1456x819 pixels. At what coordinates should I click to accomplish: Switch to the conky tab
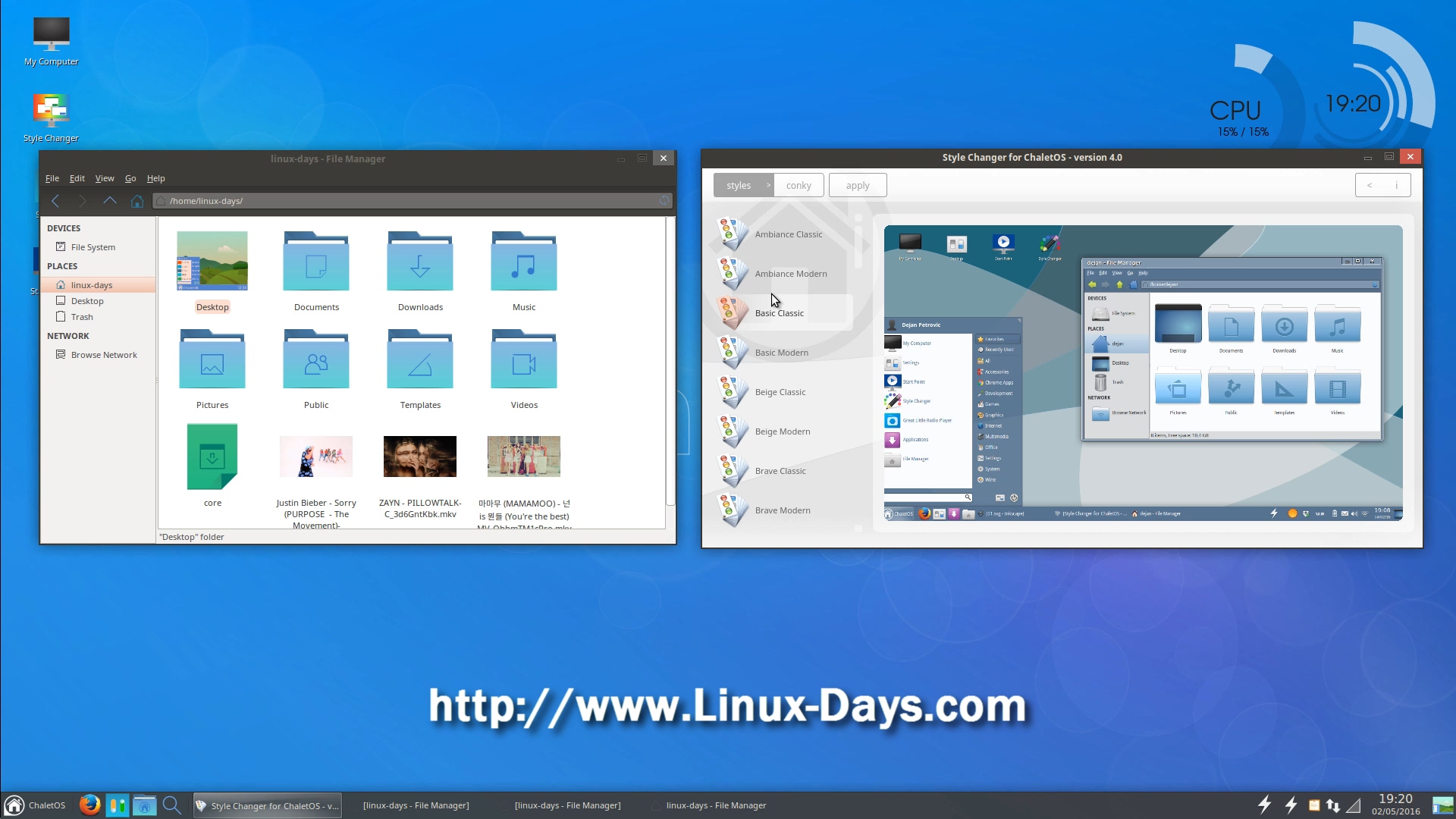click(799, 185)
